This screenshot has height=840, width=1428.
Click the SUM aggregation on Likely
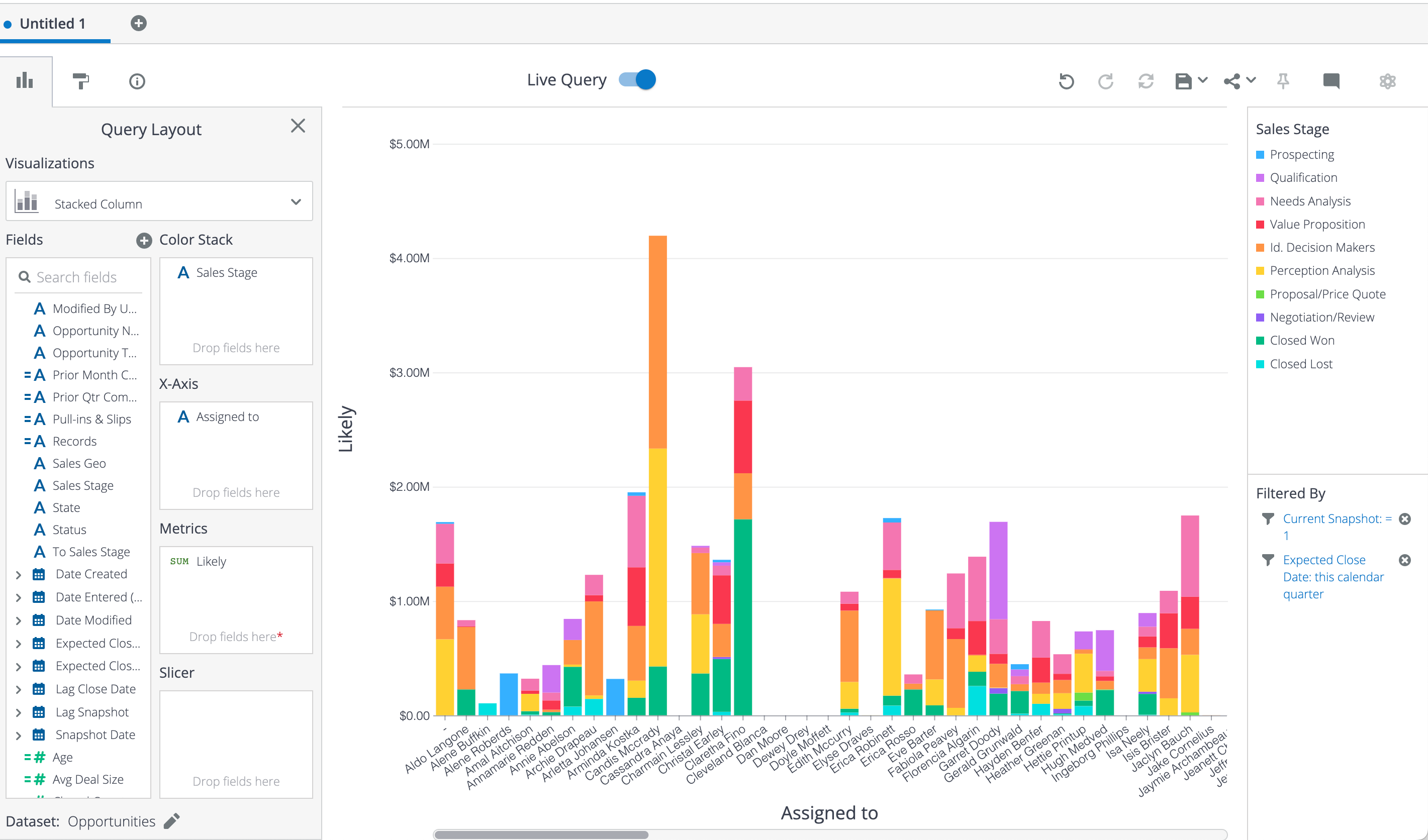click(x=179, y=561)
